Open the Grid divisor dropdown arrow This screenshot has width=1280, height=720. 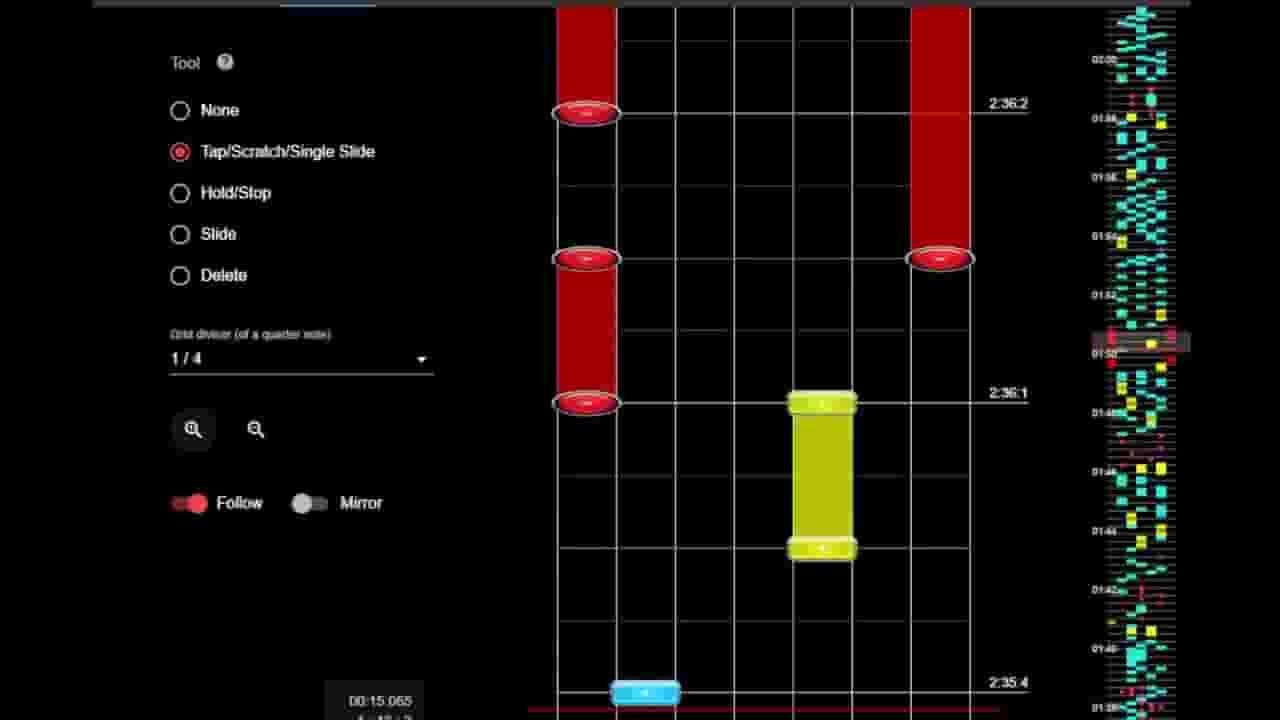click(421, 359)
